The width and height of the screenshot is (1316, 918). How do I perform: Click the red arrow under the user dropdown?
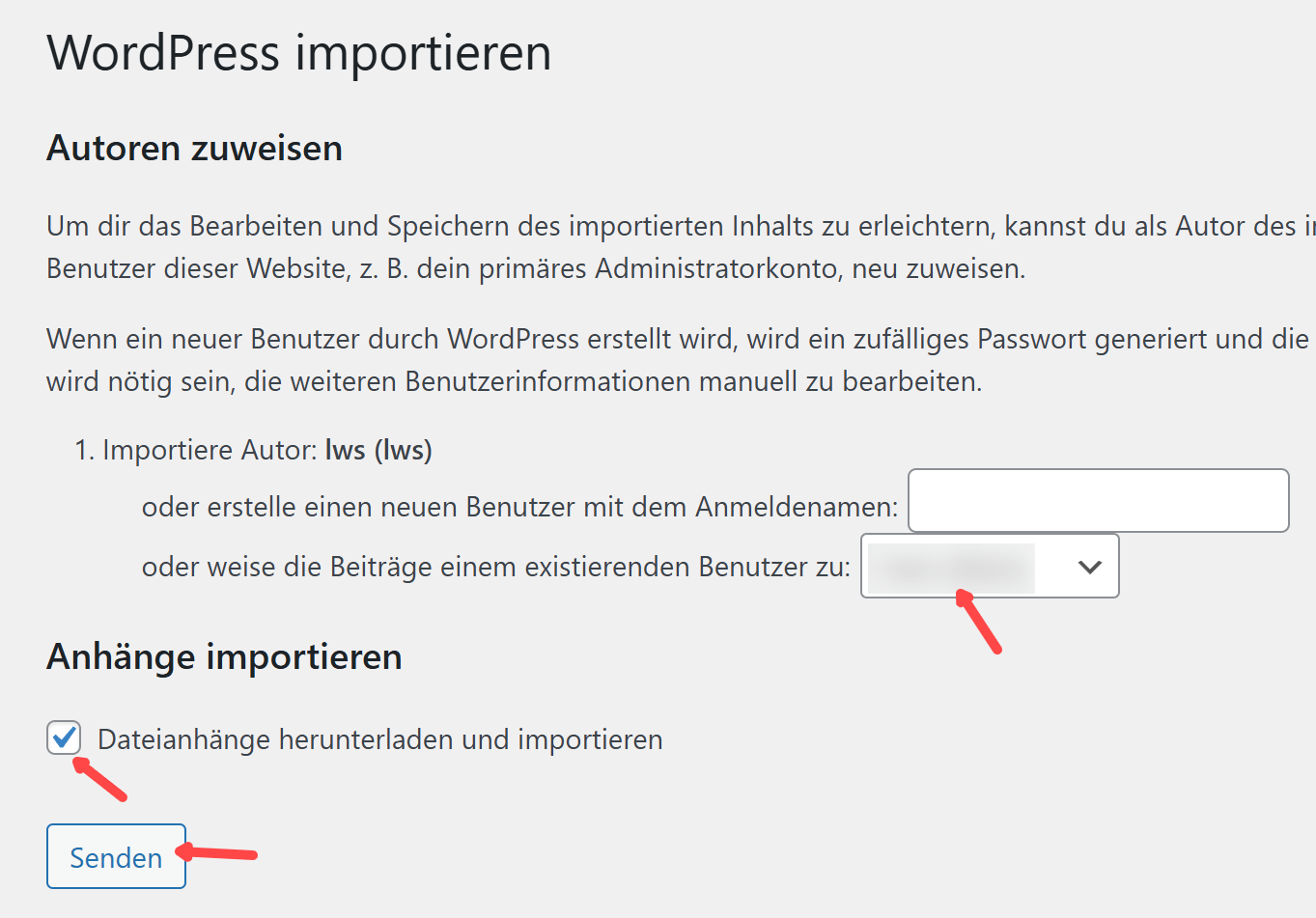click(979, 623)
